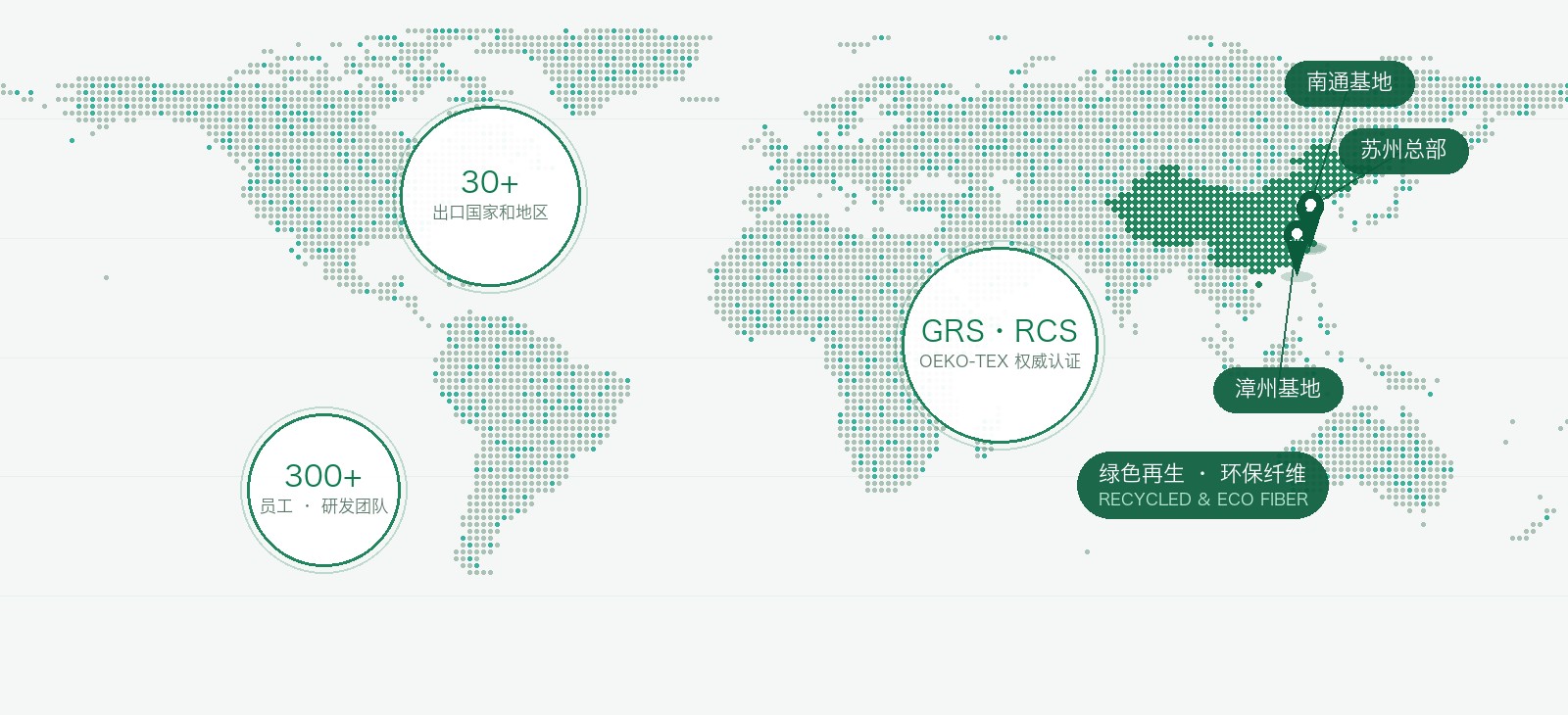This screenshot has height=715, width=1568.
Task: Click the RECYCLED & ECO FIBER text
Action: click(x=1202, y=500)
